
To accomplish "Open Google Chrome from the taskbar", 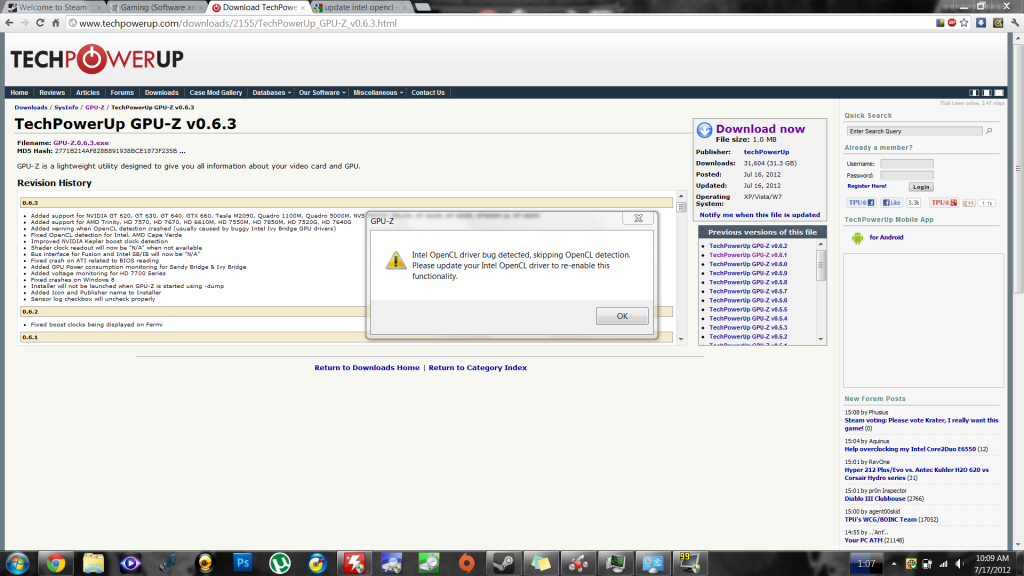I will click(x=56, y=563).
